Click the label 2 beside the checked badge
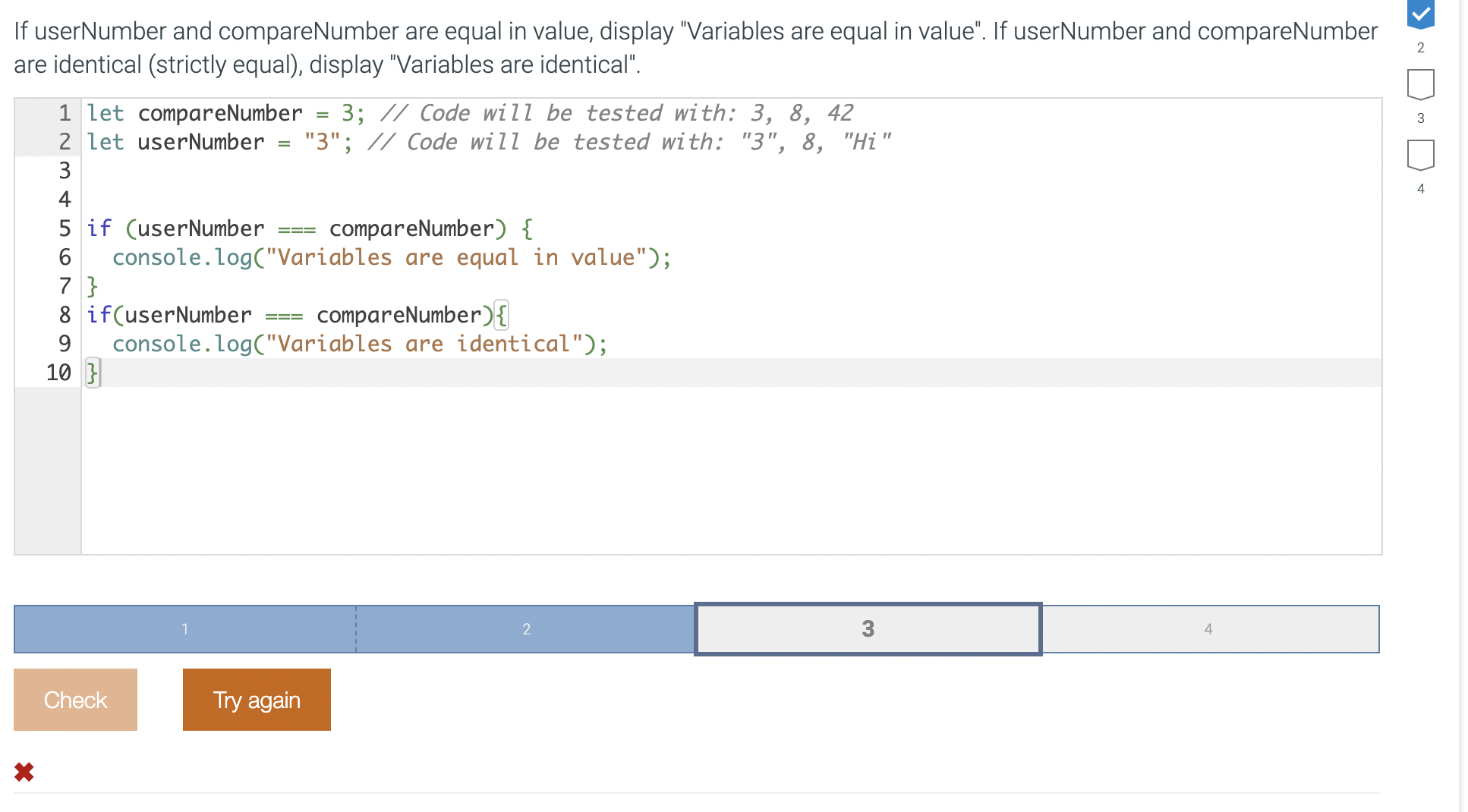Screen dimensions: 1468x812 (x=1419, y=47)
